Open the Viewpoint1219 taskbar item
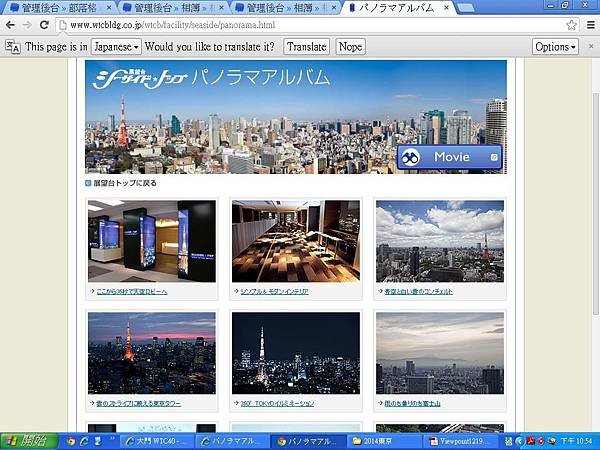This screenshot has height=450, width=600. point(461,441)
